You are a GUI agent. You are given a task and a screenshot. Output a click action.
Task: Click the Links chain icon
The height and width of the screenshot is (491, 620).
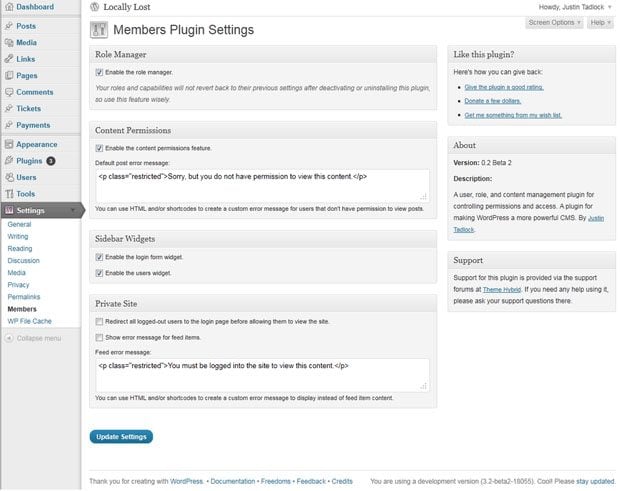coord(8,59)
